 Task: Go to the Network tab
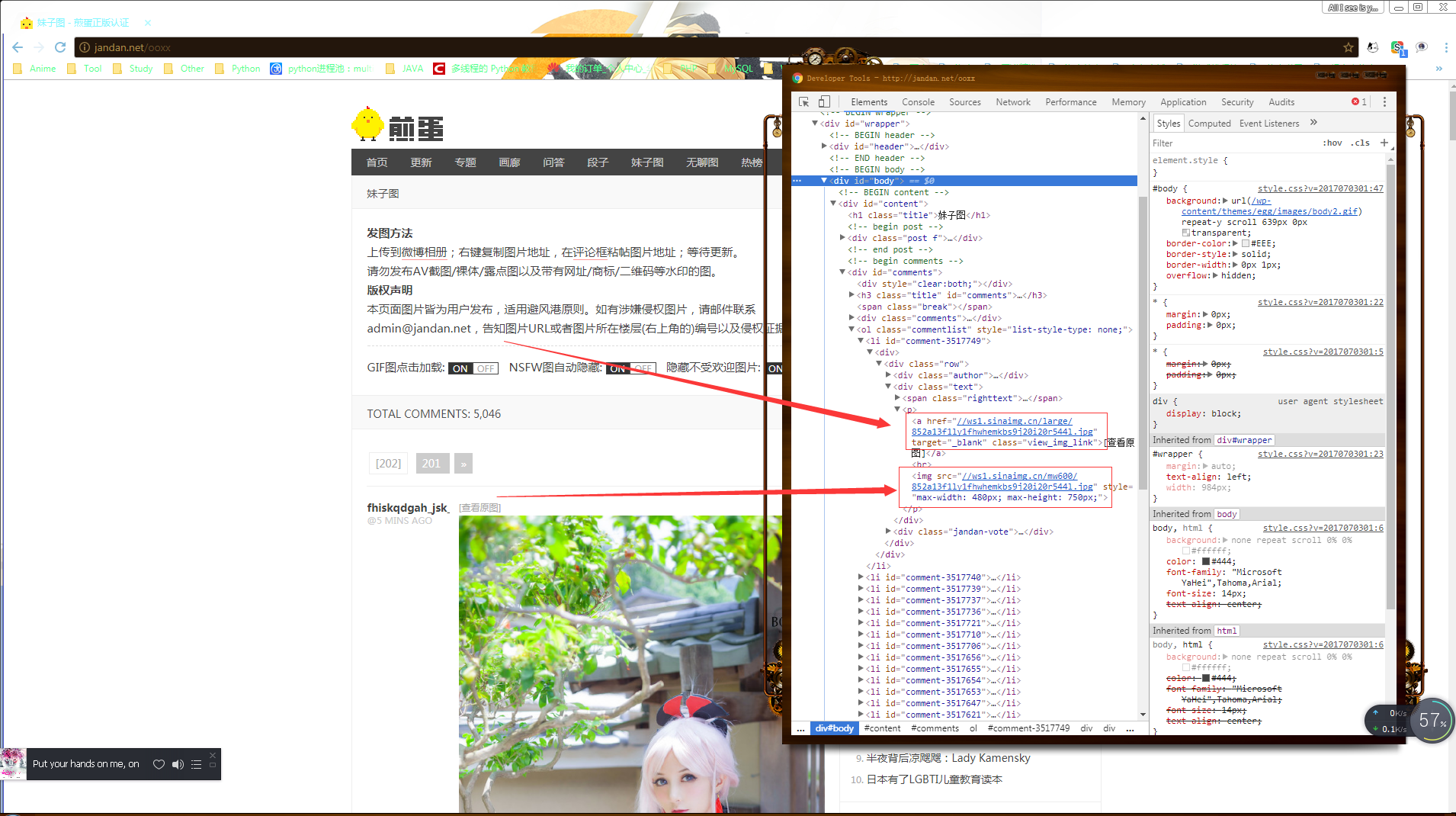(x=1013, y=102)
